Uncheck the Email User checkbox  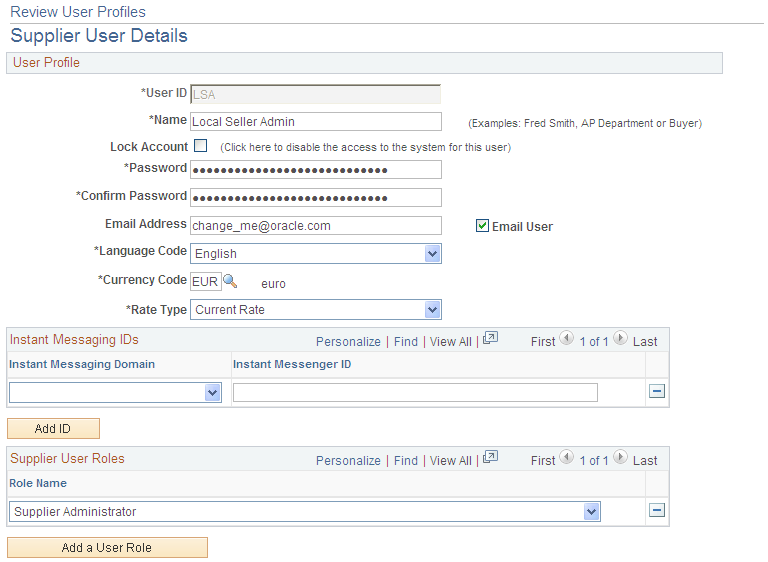[x=482, y=225]
